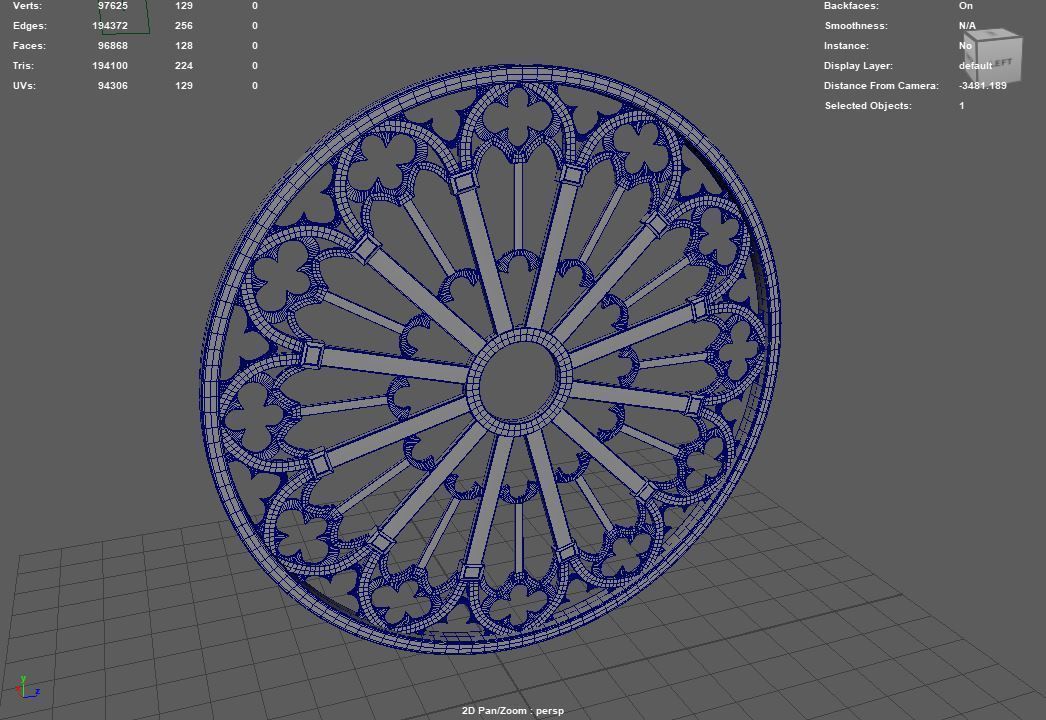The image size is (1046, 720).
Task: Click the 0 value in the Faces row
Action: point(255,45)
